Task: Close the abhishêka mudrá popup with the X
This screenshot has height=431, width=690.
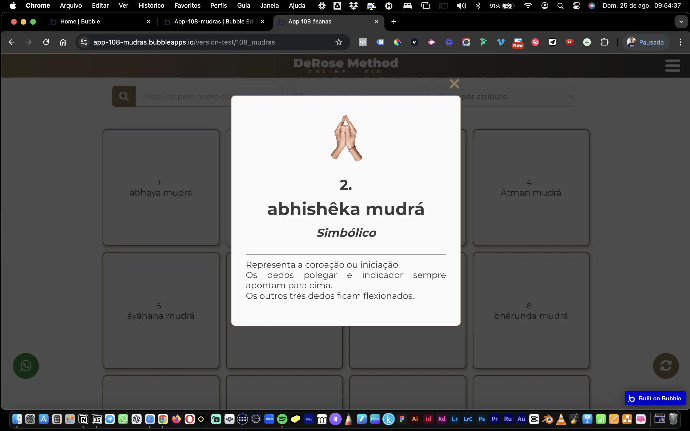Action: tap(454, 84)
